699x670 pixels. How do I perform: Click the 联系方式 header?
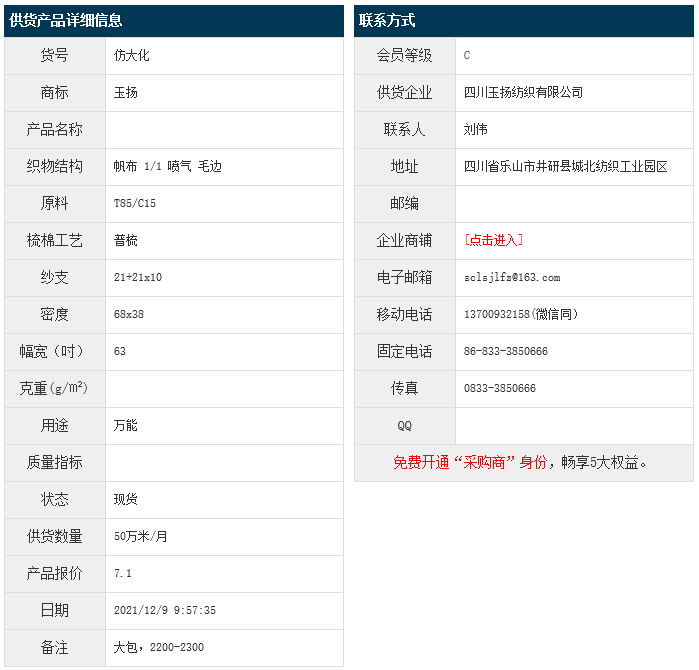(388, 20)
